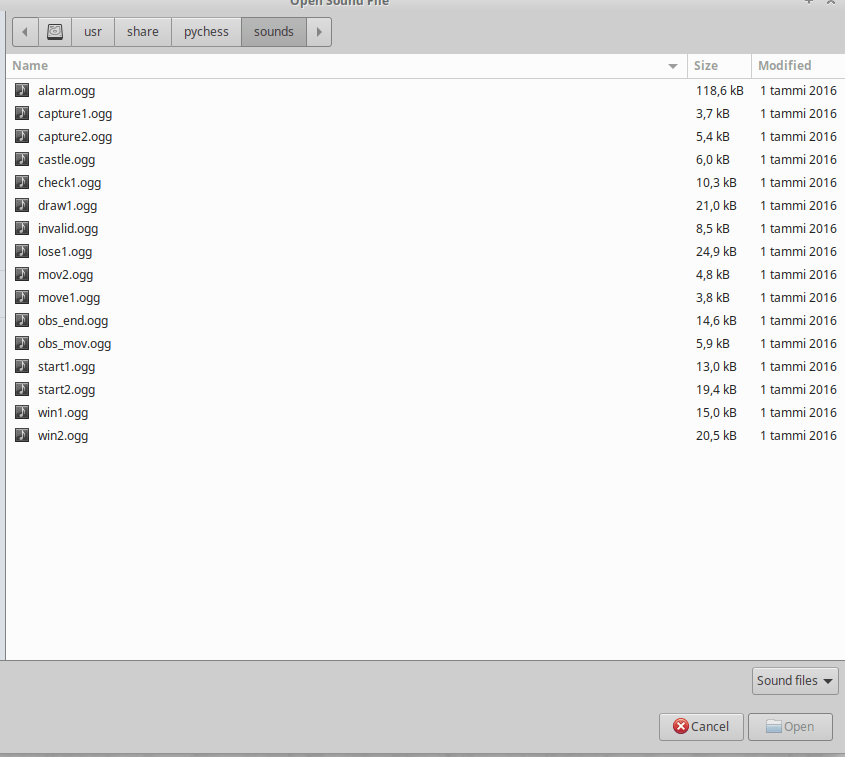Click the audio icon beside lose1.ogg
The image size is (845, 757).
tap(22, 251)
